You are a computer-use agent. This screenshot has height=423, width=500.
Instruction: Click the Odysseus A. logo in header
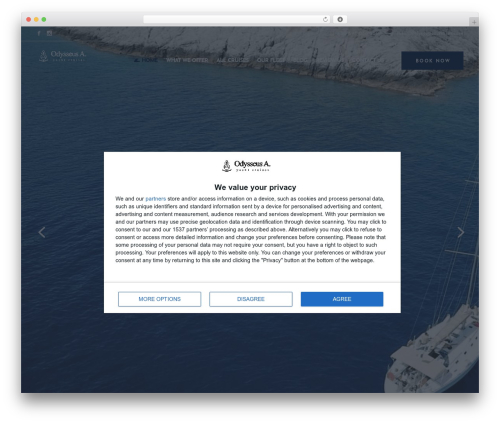pos(62,56)
